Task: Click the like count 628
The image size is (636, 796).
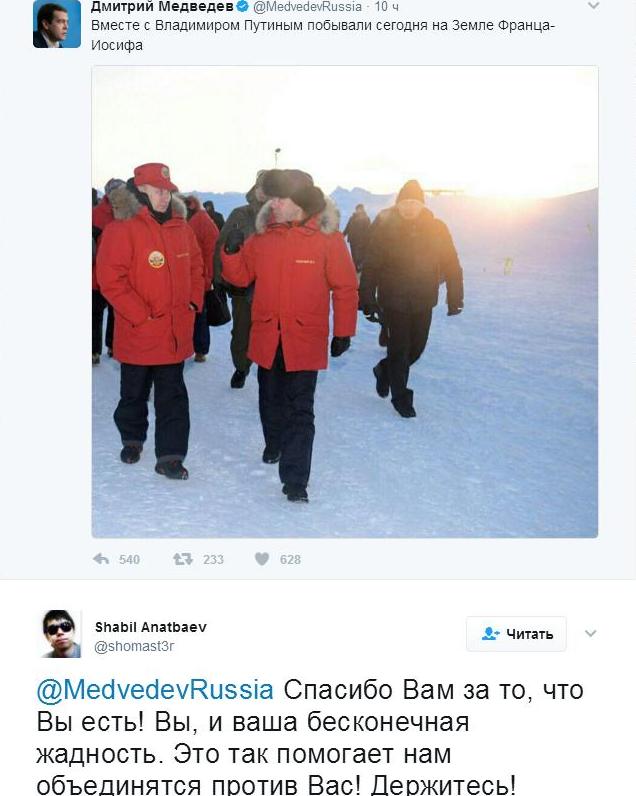Action: click(290, 559)
